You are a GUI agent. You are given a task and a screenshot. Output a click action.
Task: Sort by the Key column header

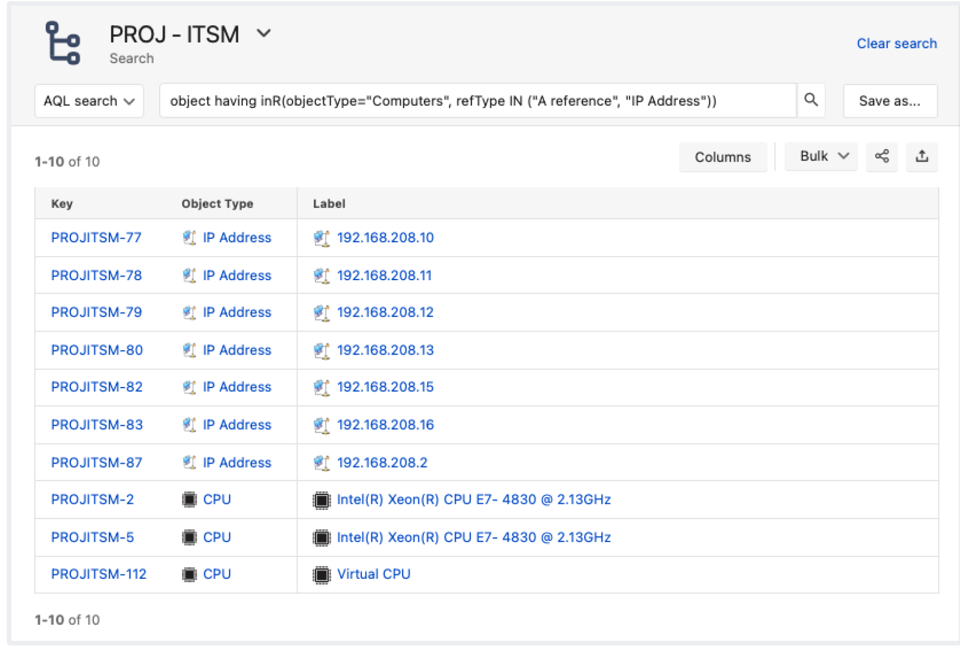click(x=62, y=203)
